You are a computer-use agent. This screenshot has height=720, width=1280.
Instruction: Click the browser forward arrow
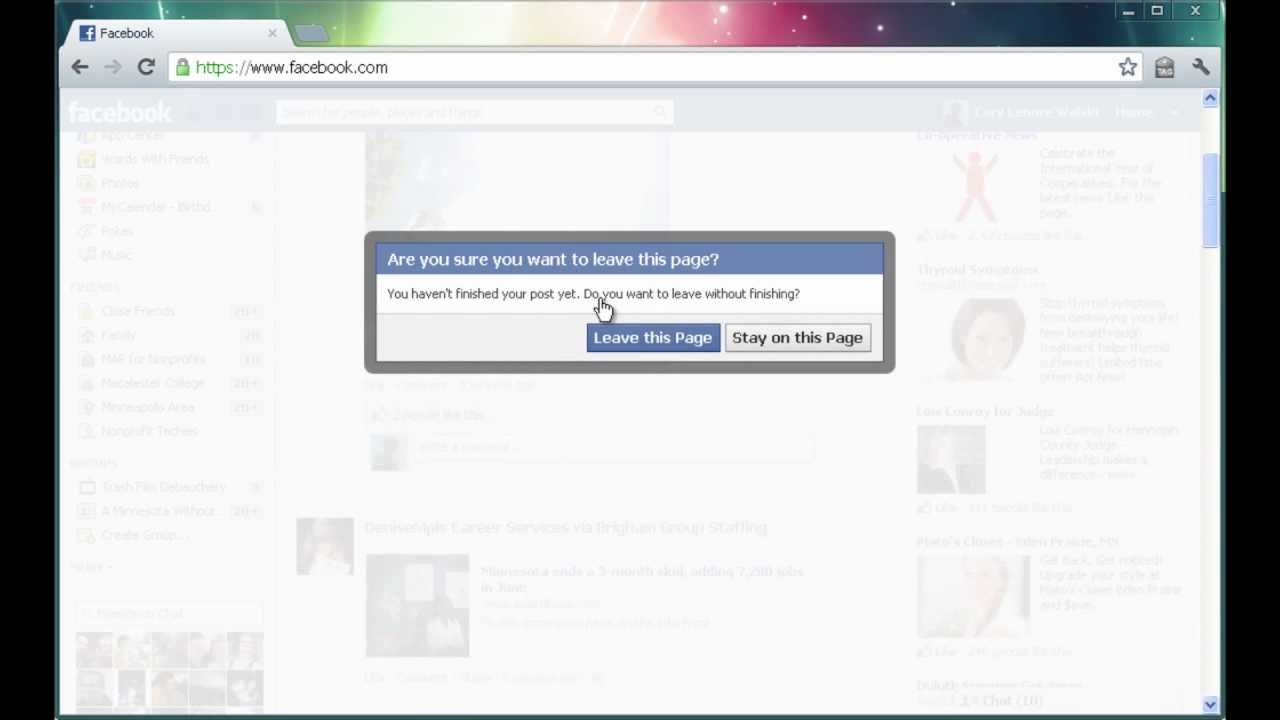(x=113, y=67)
